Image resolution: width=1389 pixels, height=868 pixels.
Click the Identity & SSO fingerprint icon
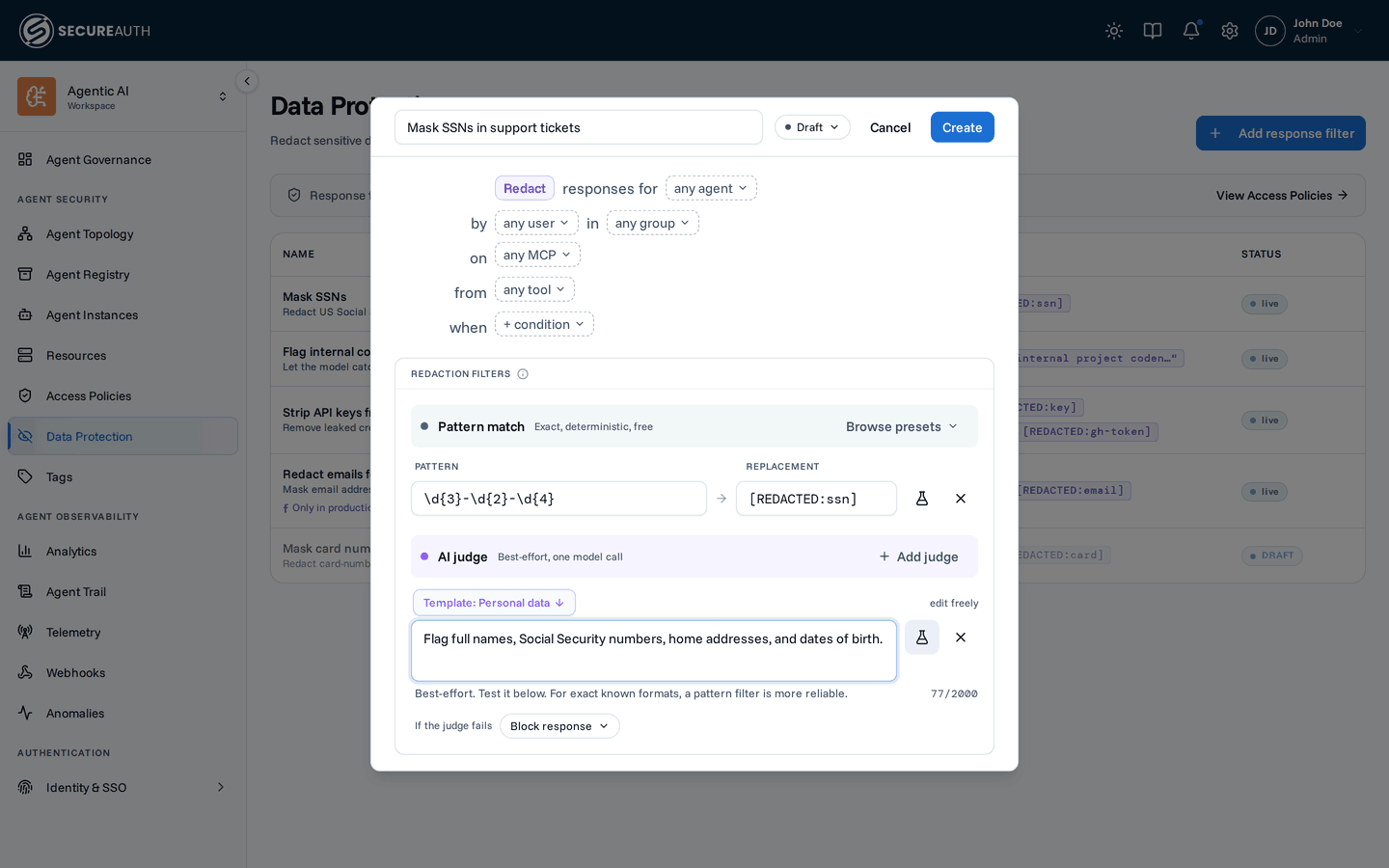click(26, 787)
